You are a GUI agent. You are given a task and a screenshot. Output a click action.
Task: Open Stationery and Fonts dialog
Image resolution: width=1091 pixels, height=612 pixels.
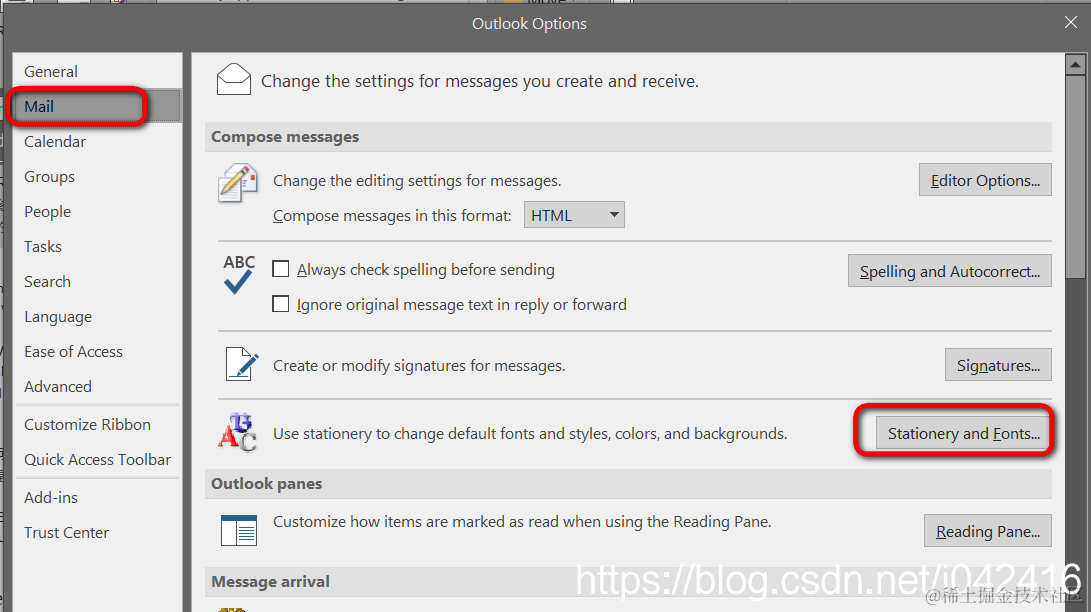tap(964, 433)
